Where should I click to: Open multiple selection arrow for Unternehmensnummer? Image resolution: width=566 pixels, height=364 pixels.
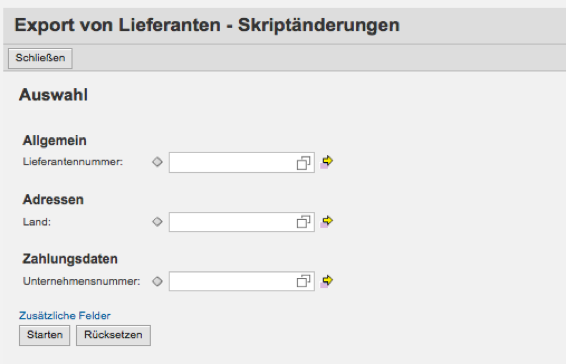327,281
